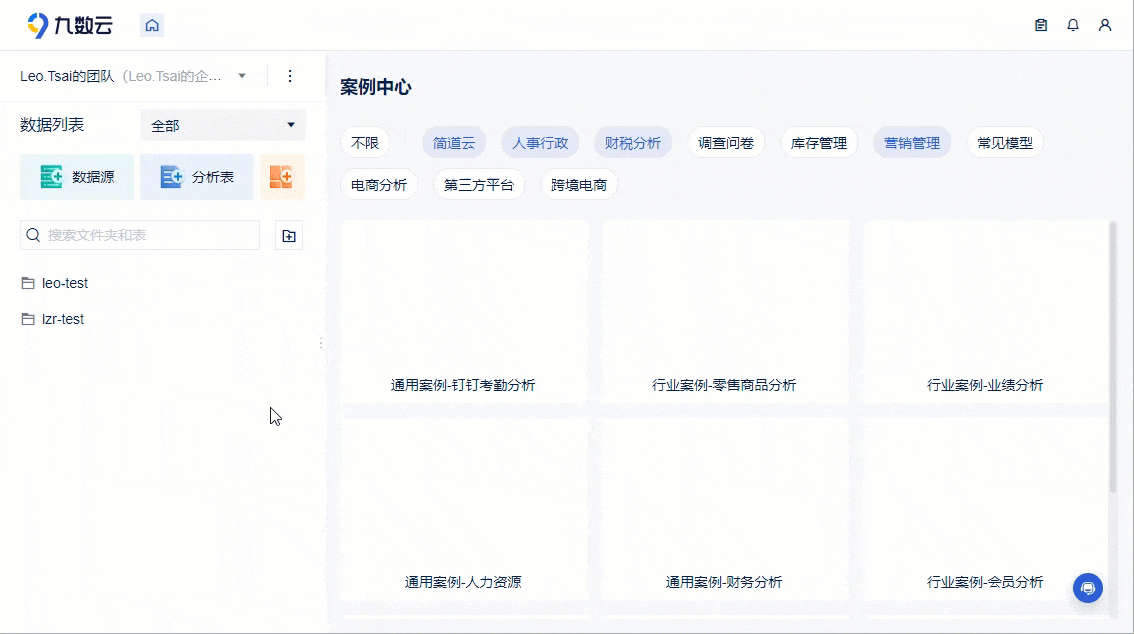The width and height of the screenshot is (1134, 634).
Task: Toggle the 营销管理 category tag
Action: pos(912,143)
